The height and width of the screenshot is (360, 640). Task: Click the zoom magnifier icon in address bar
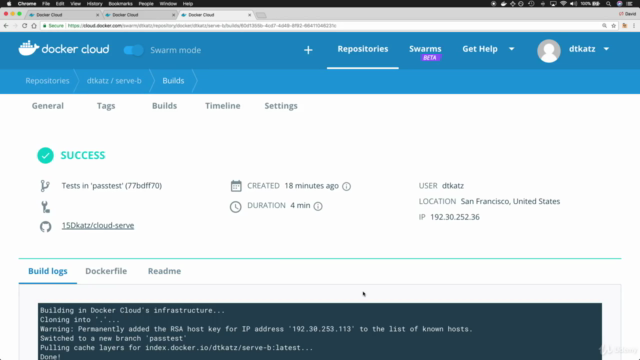(x=604, y=26)
